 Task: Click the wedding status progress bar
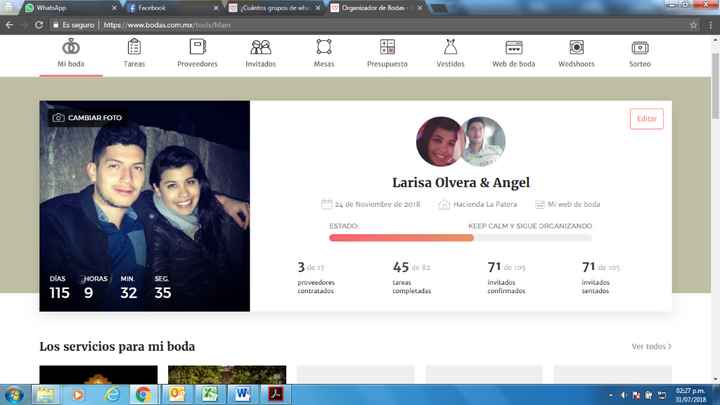(460, 238)
